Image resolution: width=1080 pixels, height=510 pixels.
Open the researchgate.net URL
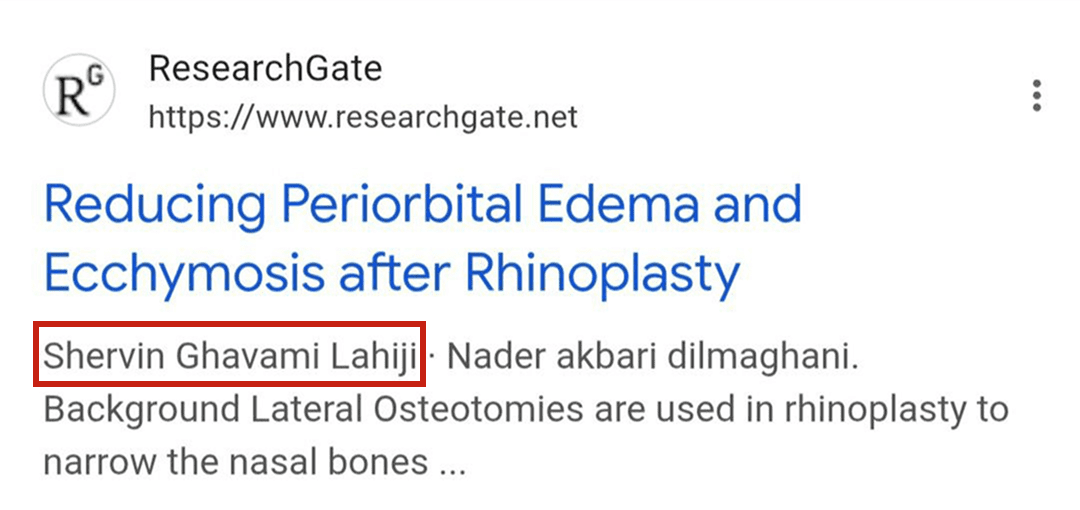pos(363,118)
